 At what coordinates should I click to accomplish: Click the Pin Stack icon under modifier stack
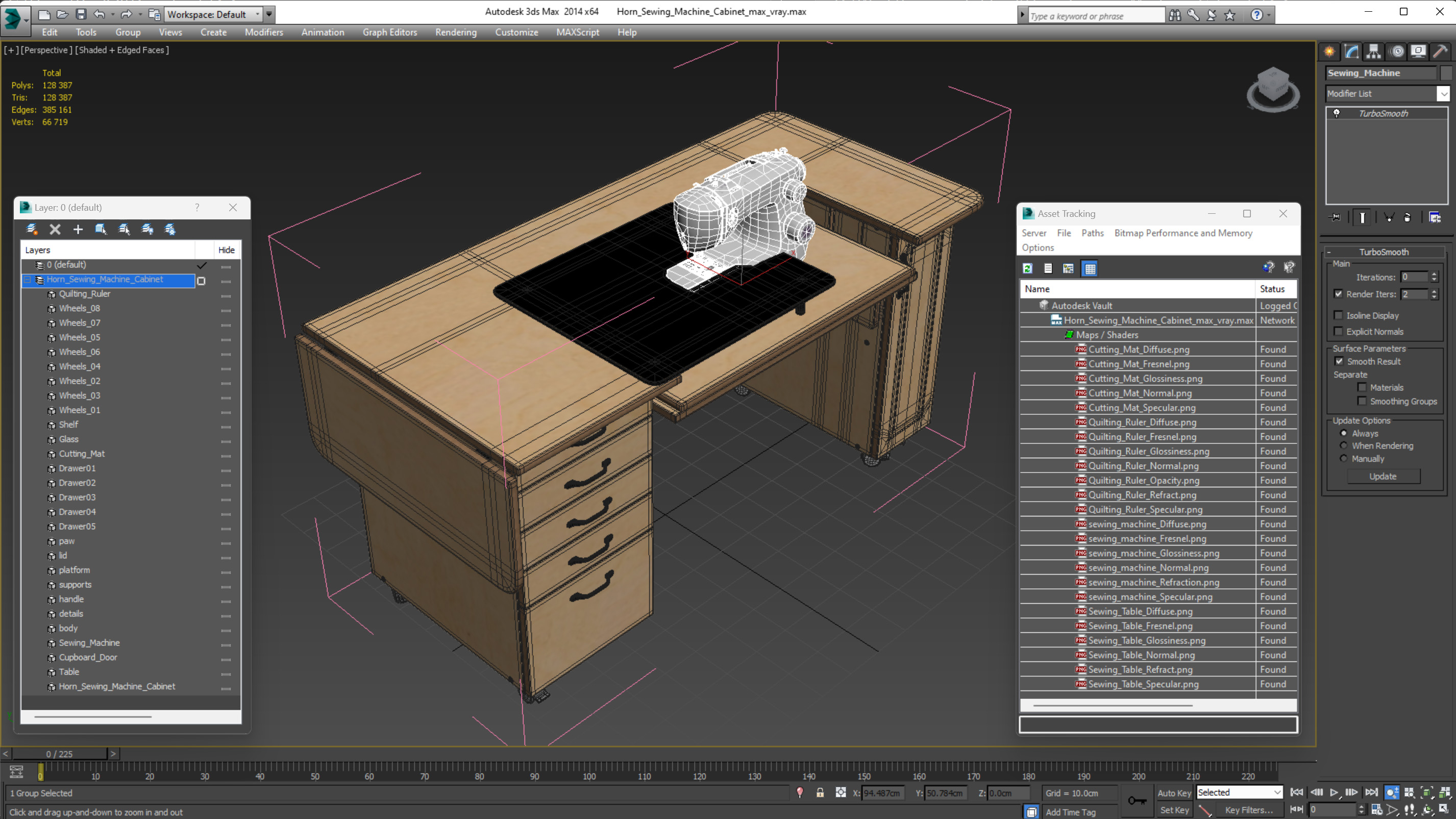coord(1335,217)
